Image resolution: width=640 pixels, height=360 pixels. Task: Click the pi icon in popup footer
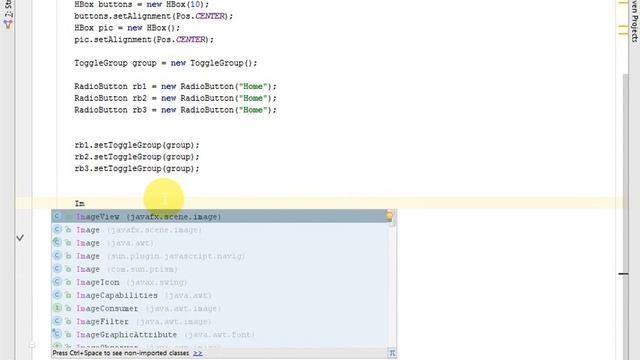392,353
